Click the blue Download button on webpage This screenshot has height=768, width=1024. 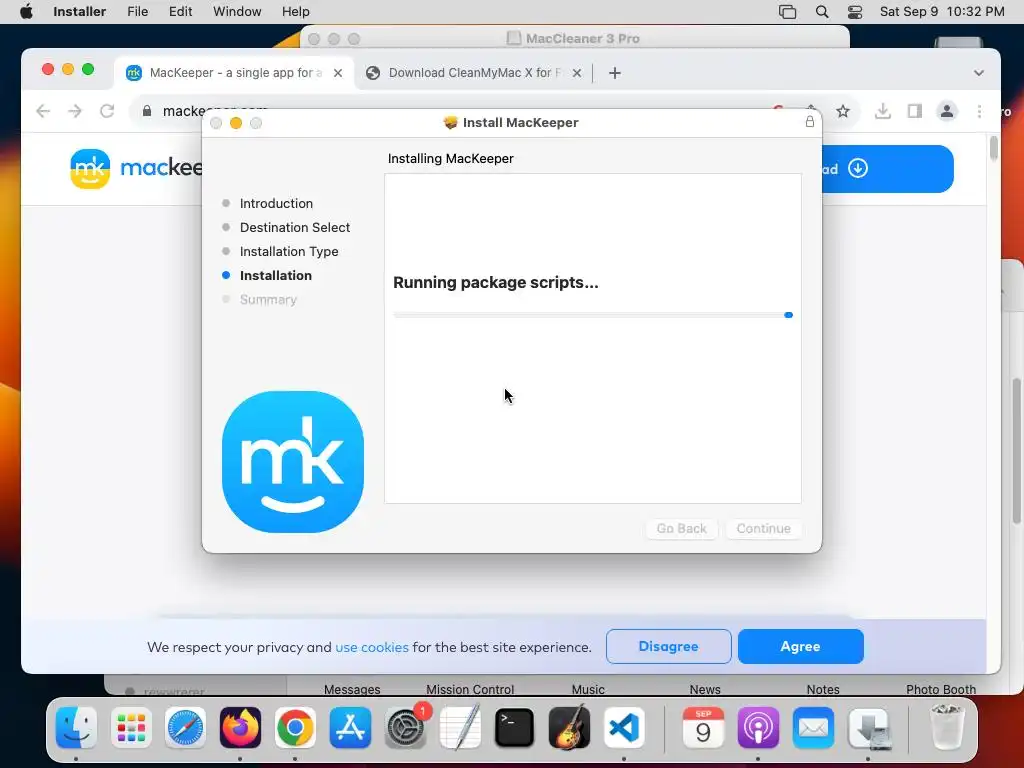888,168
